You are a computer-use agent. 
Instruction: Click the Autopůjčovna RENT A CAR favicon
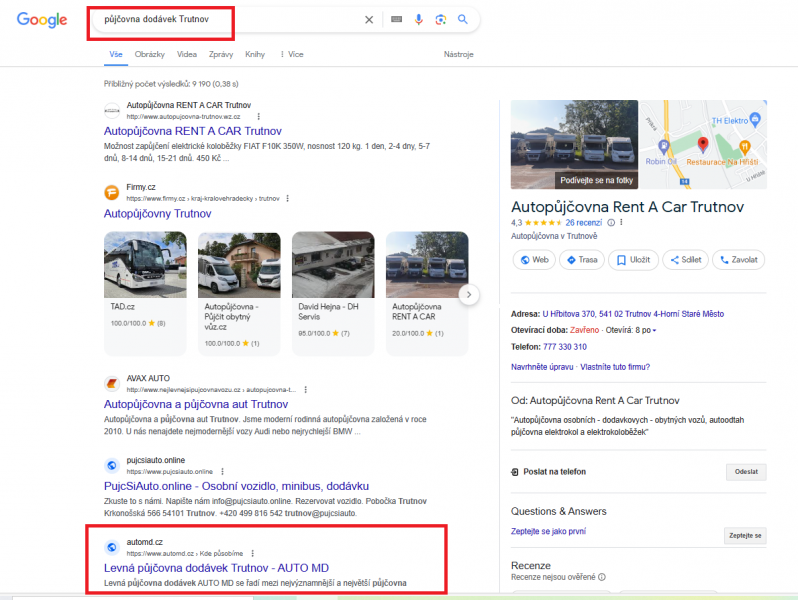click(112, 110)
